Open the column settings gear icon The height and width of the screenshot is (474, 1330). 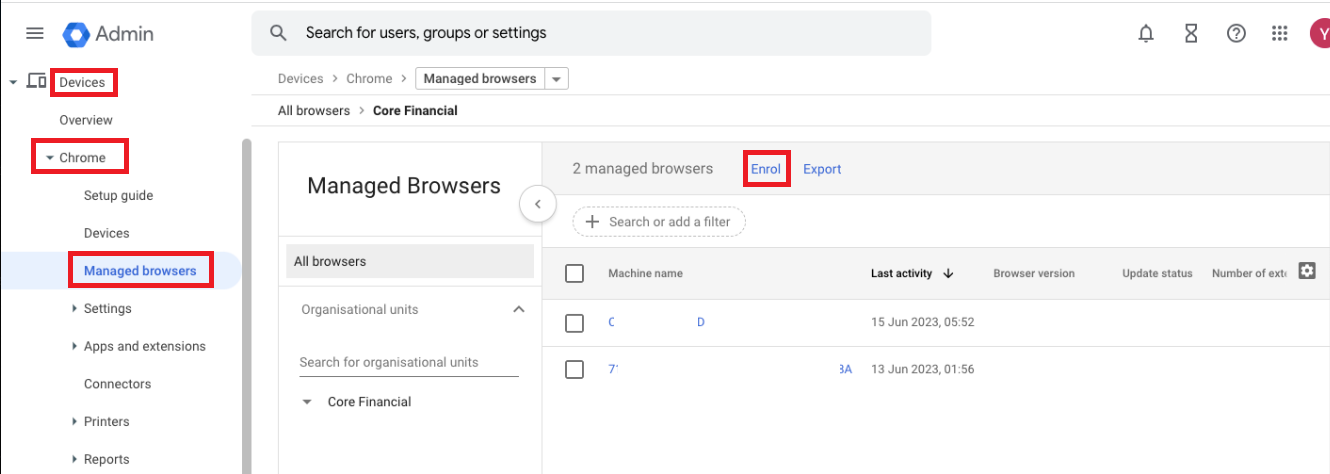[x=1306, y=271]
